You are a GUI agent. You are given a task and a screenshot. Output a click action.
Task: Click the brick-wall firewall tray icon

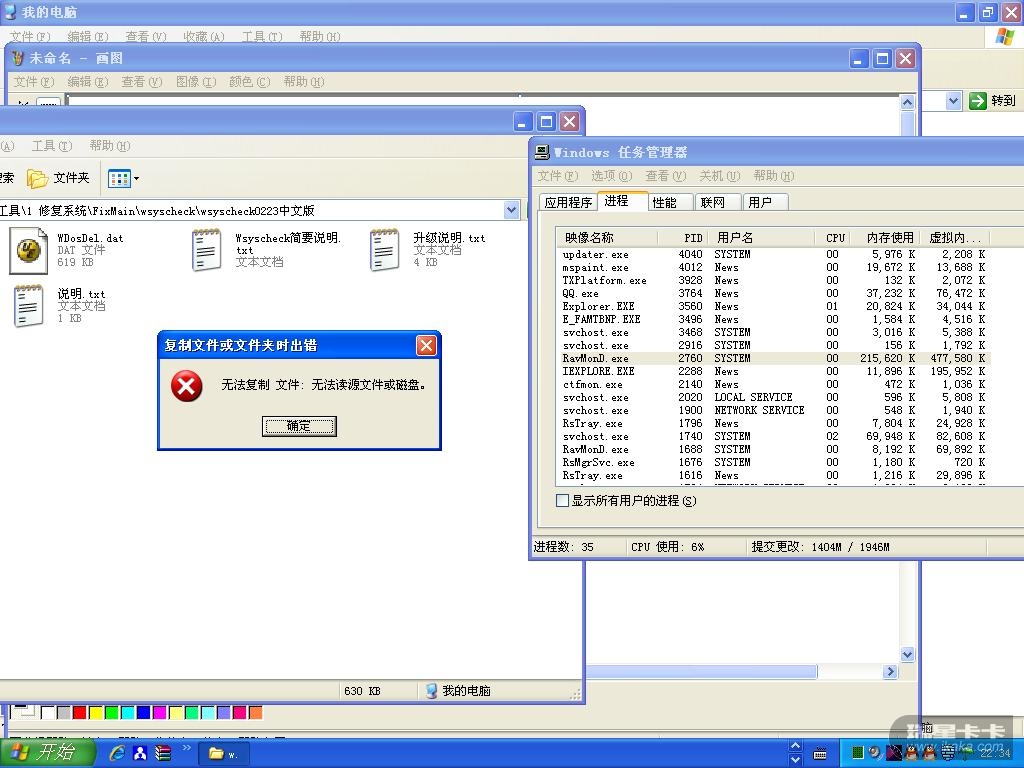[947, 754]
